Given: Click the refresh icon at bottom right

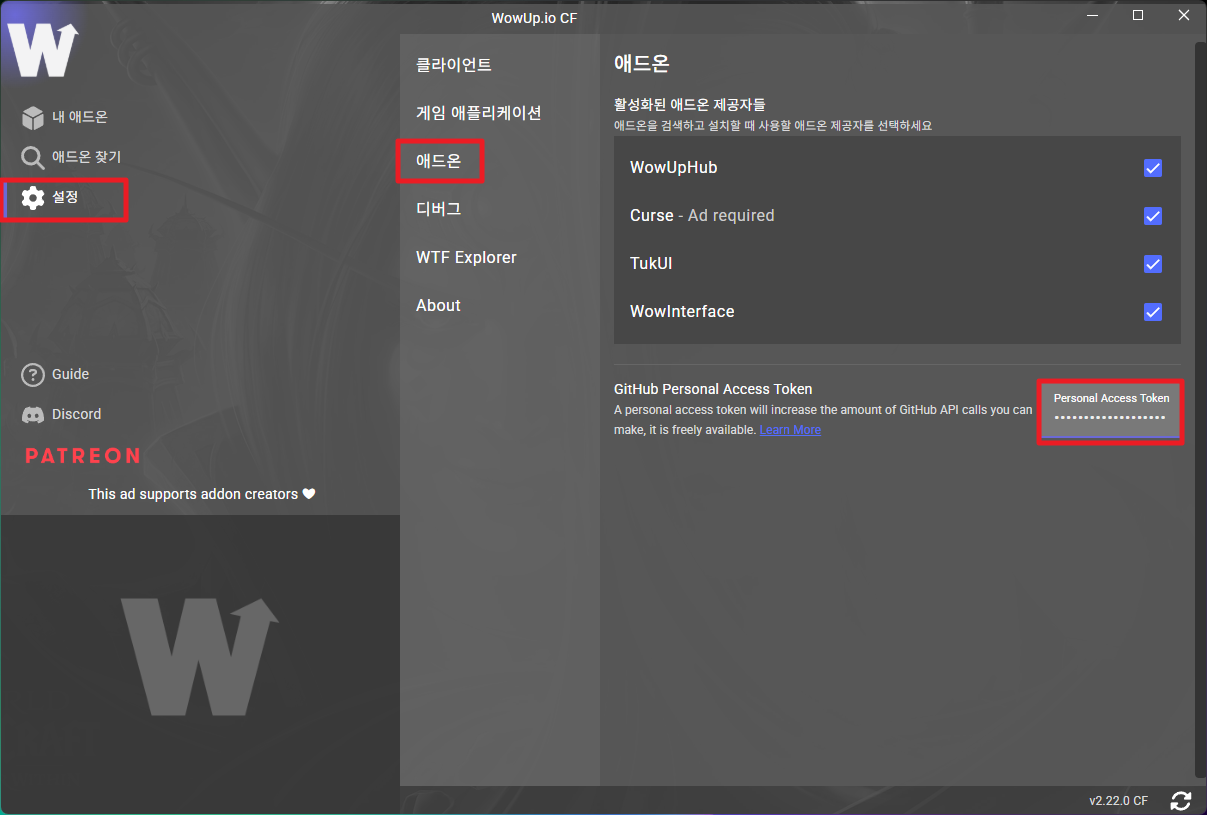Looking at the screenshot, I should click(1181, 801).
